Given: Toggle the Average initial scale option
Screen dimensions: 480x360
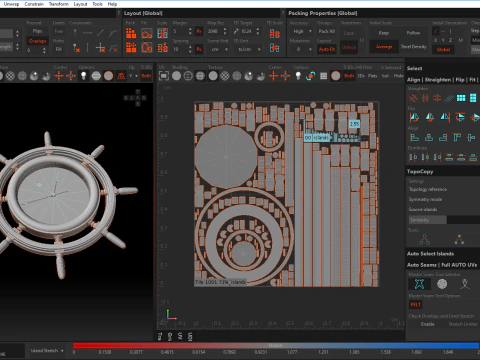Looking at the screenshot, I should 384,47.
